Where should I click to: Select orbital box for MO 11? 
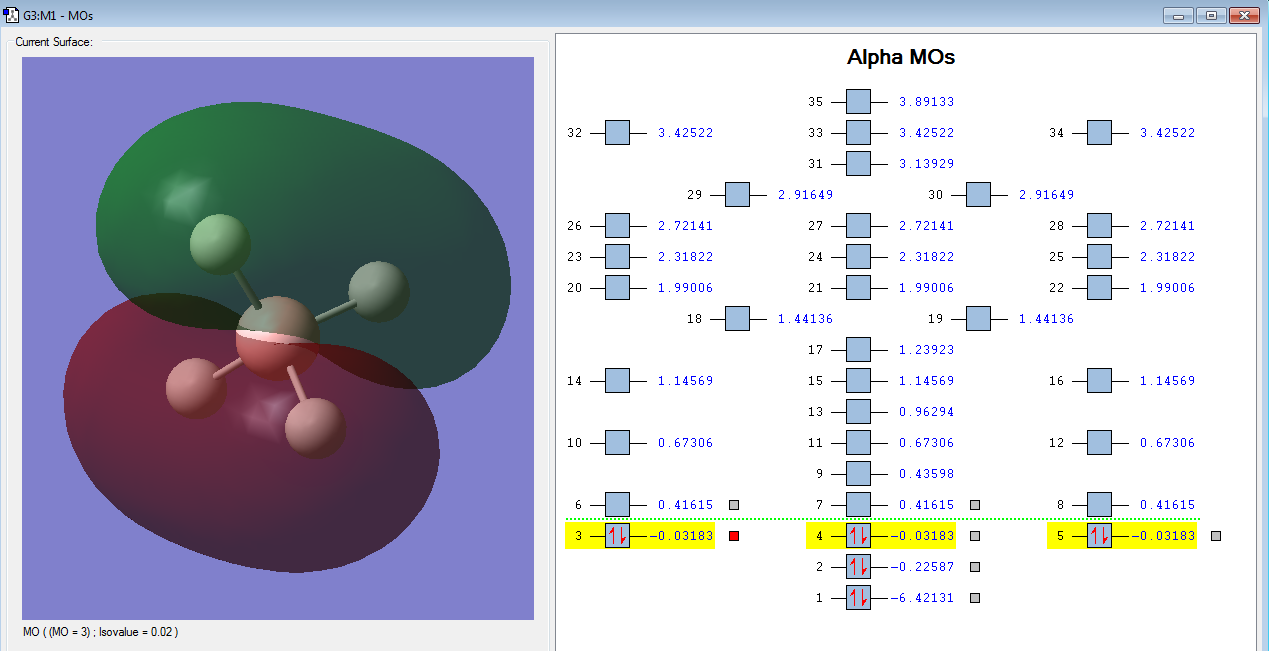click(858, 443)
